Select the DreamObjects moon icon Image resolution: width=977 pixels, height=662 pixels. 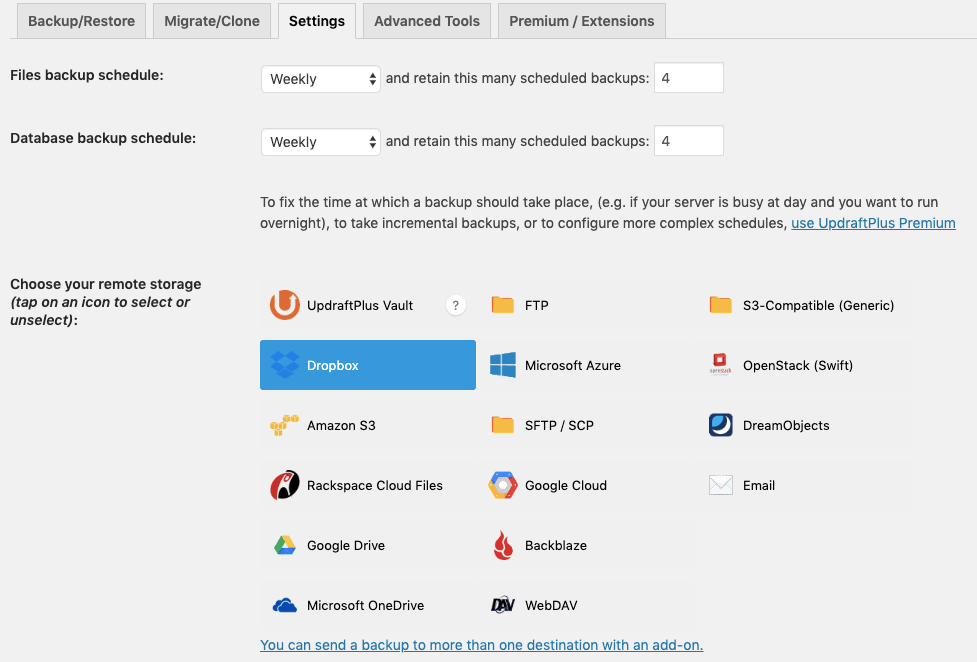721,425
